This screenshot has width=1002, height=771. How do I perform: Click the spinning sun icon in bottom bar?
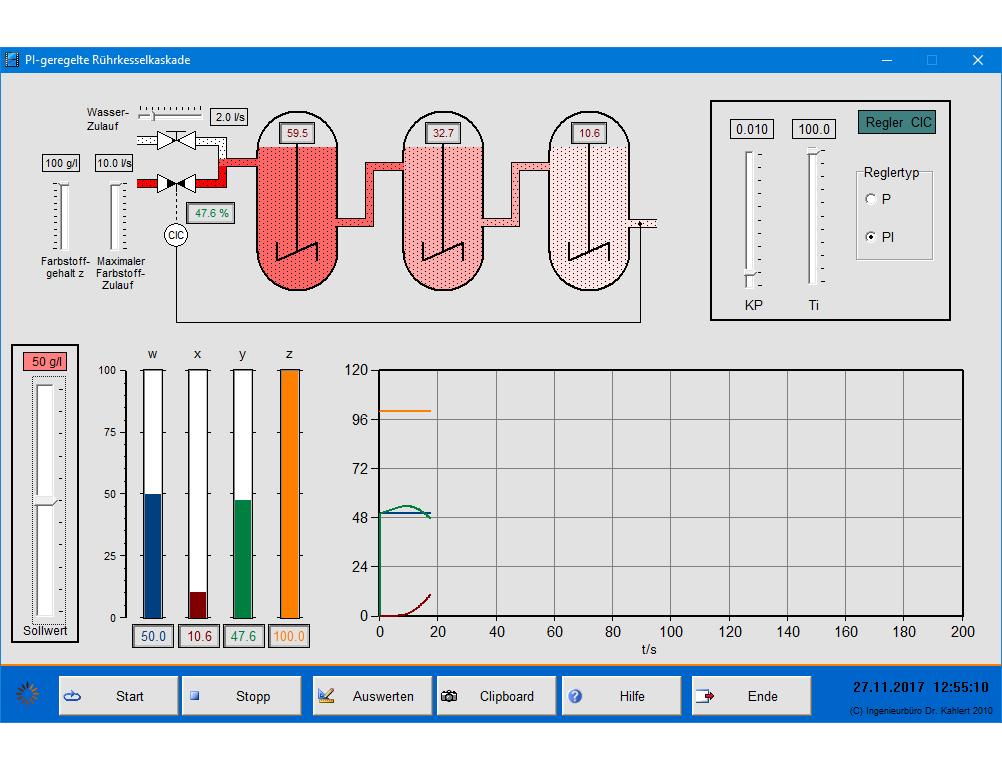pyautogui.click(x=27, y=694)
